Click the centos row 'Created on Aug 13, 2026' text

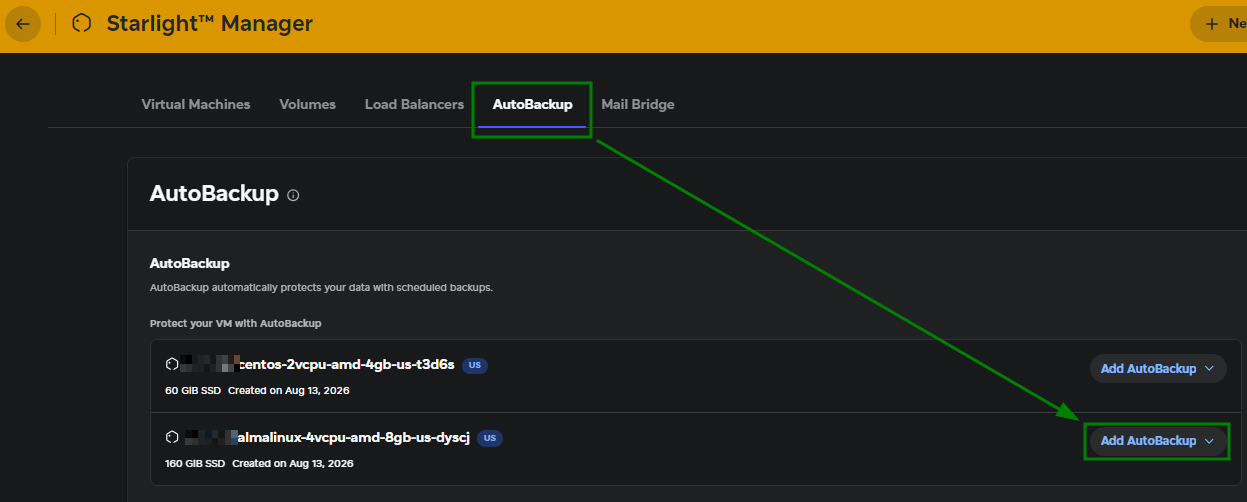(x=289, y=390)
